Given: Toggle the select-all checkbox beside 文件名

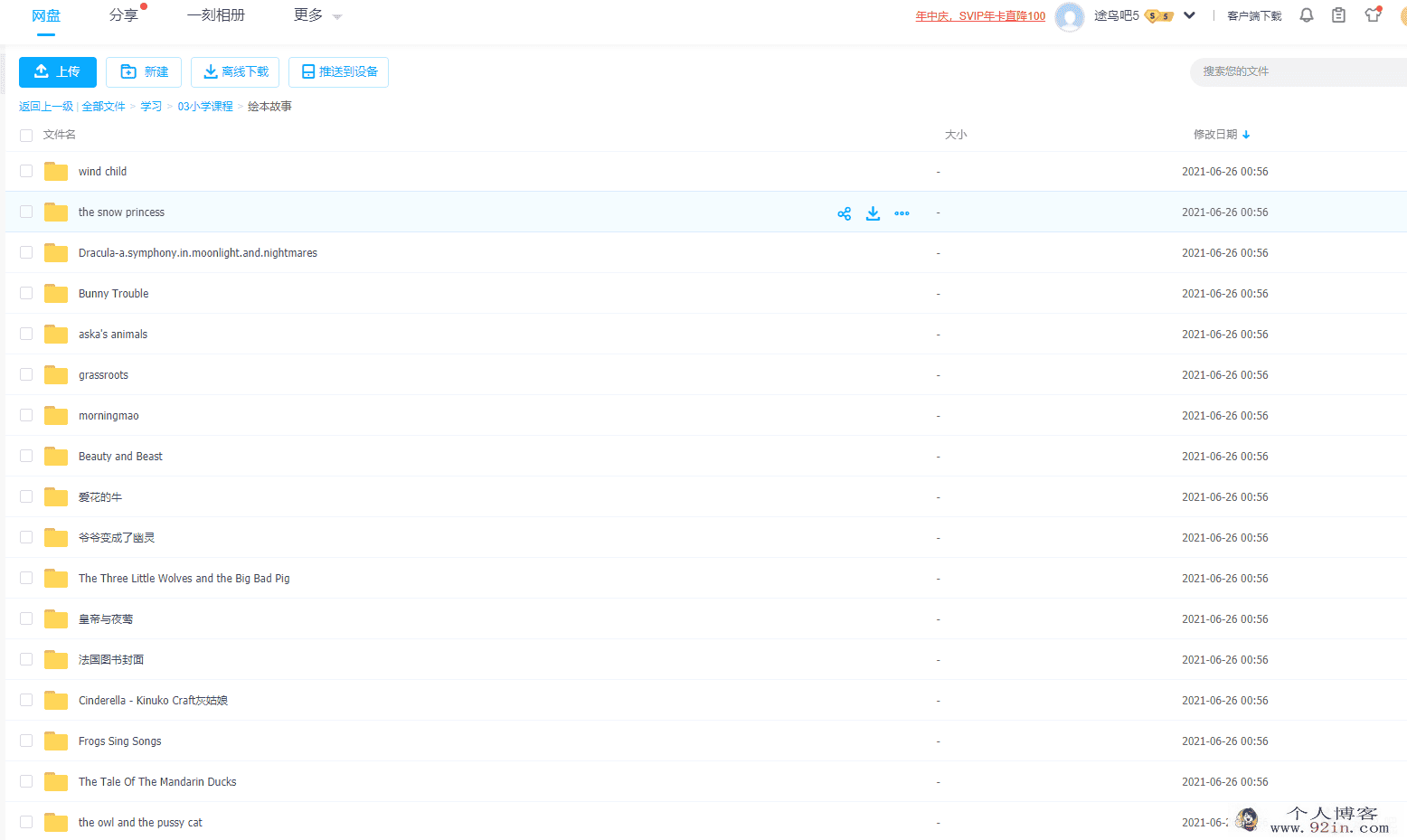Looking at the screenshot, I should coord(26,135).
